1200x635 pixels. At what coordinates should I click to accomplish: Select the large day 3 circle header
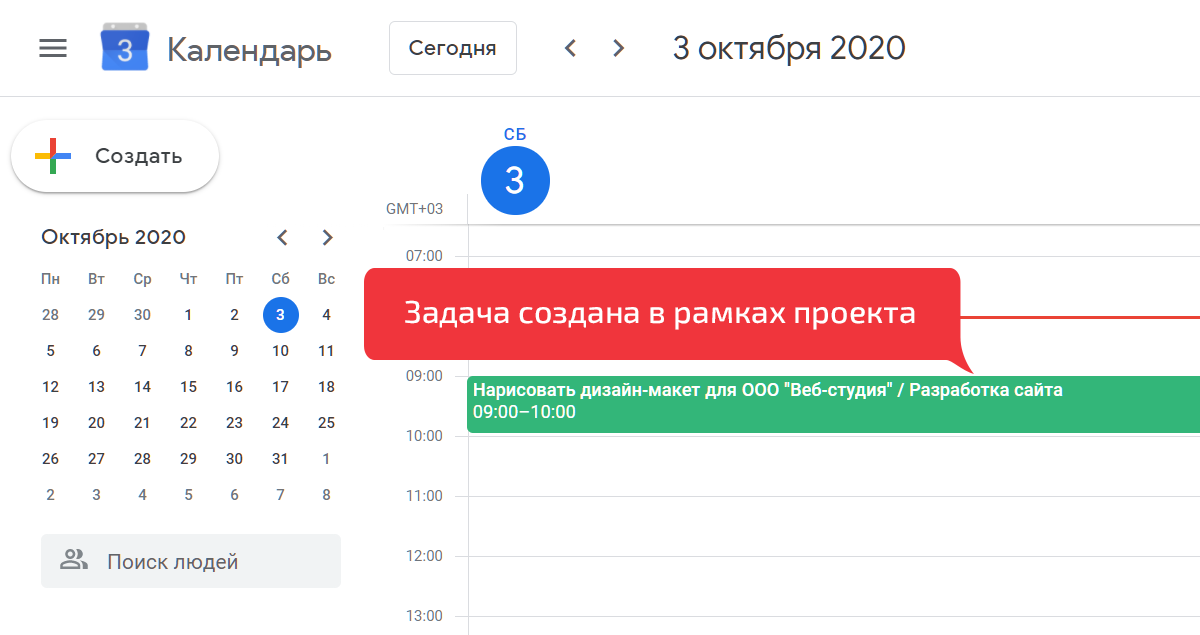click(x=515, y=180)
